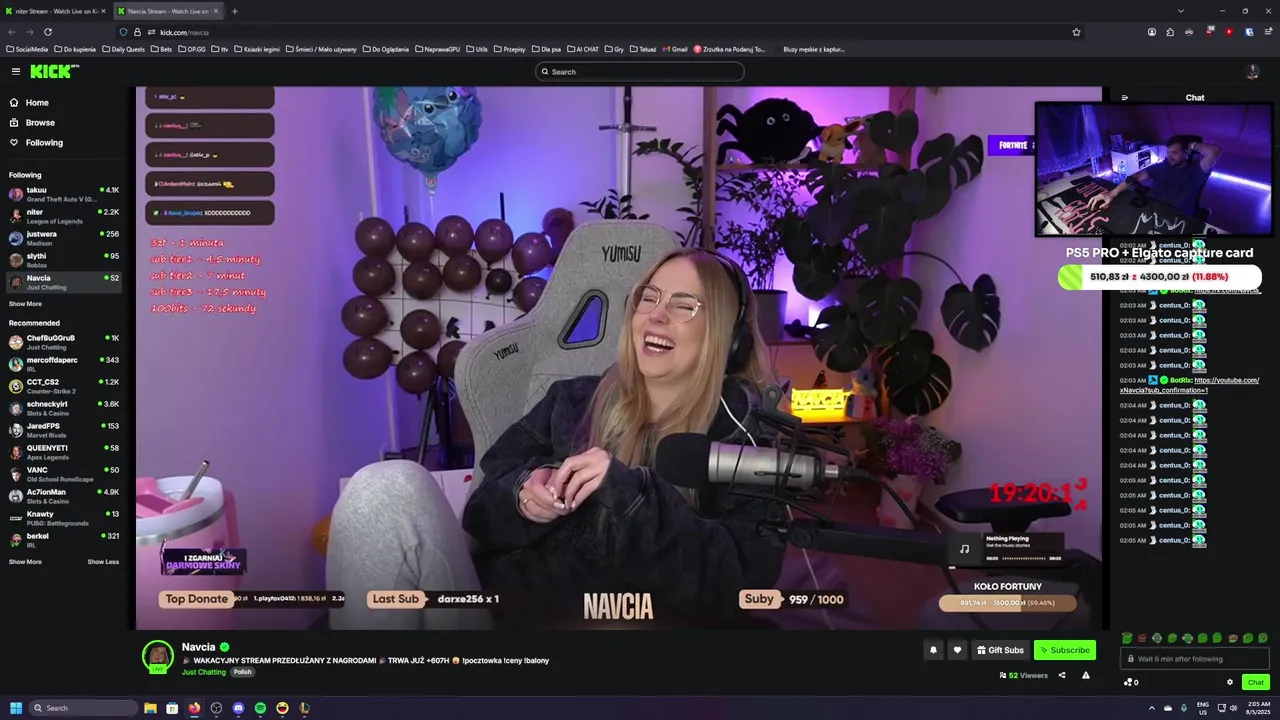This screenshot has width=1280, height=720.
Task: Open Discord from the taskbar
Action: click(238, 708)
